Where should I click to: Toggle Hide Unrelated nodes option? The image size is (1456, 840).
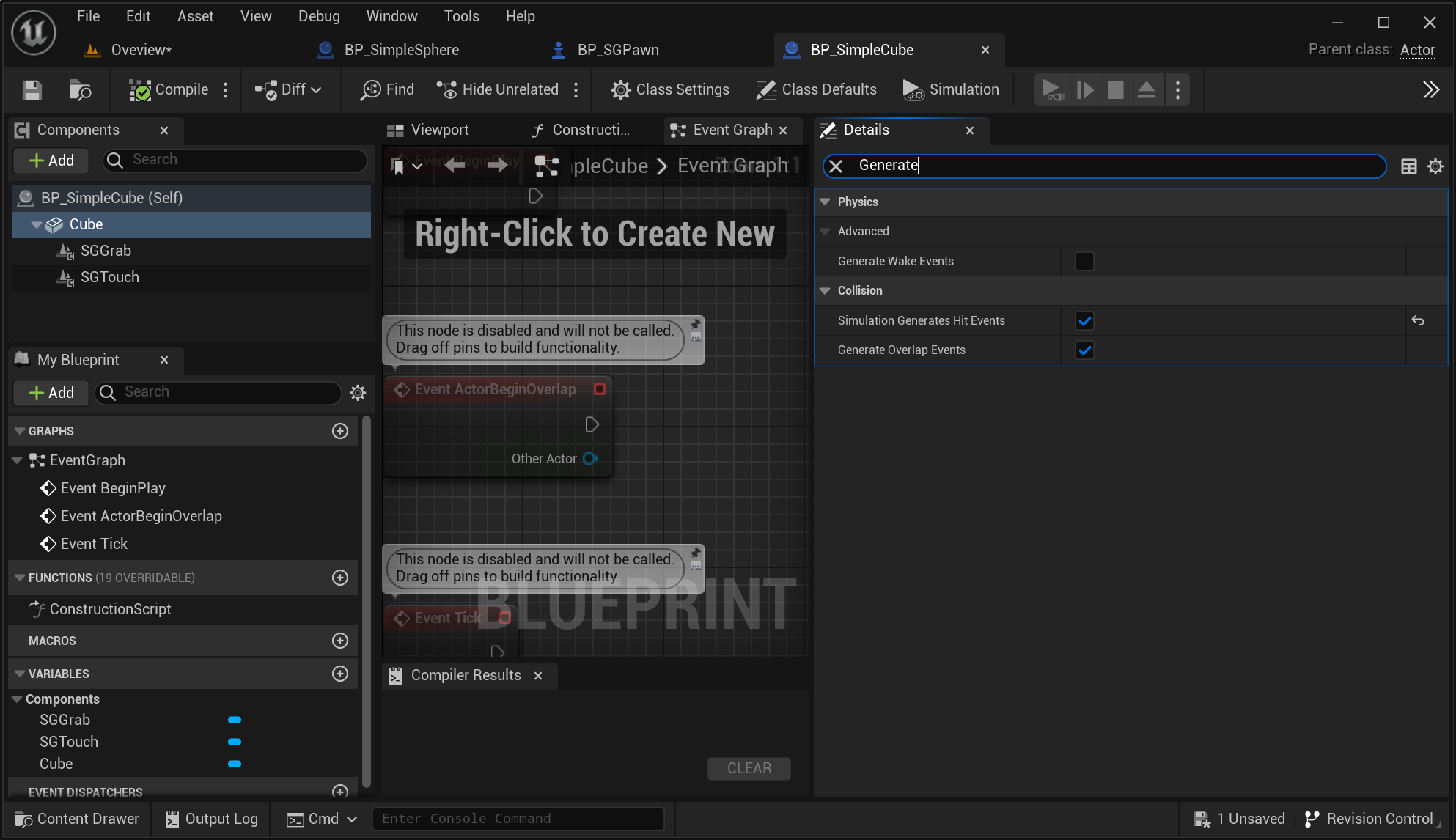(x=498, y=90)
